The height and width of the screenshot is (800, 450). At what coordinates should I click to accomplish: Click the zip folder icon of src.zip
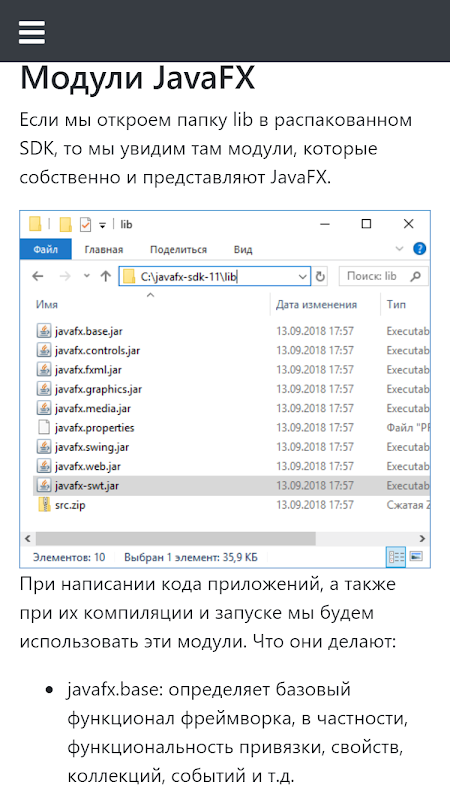click(x=44, y=505)
